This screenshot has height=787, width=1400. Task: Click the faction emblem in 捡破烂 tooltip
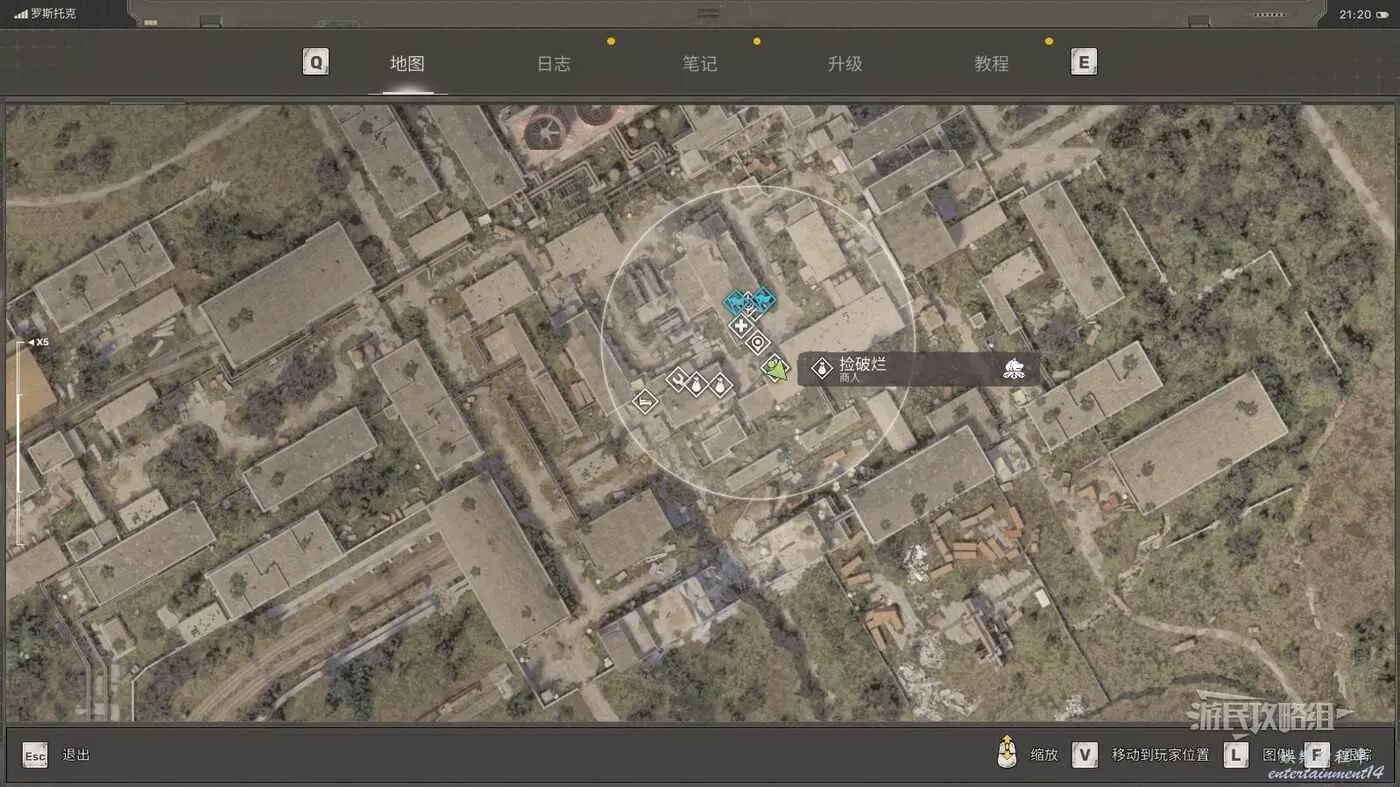pos(1012,369)
